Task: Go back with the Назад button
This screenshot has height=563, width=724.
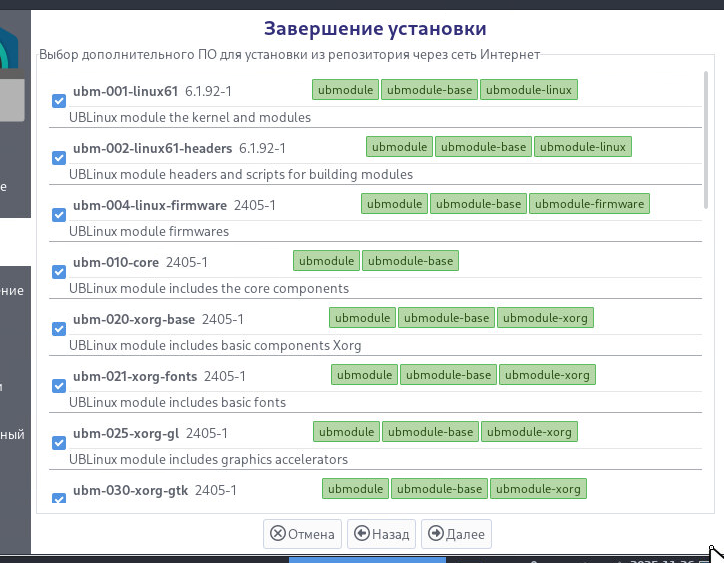Action: coord(381,534)
